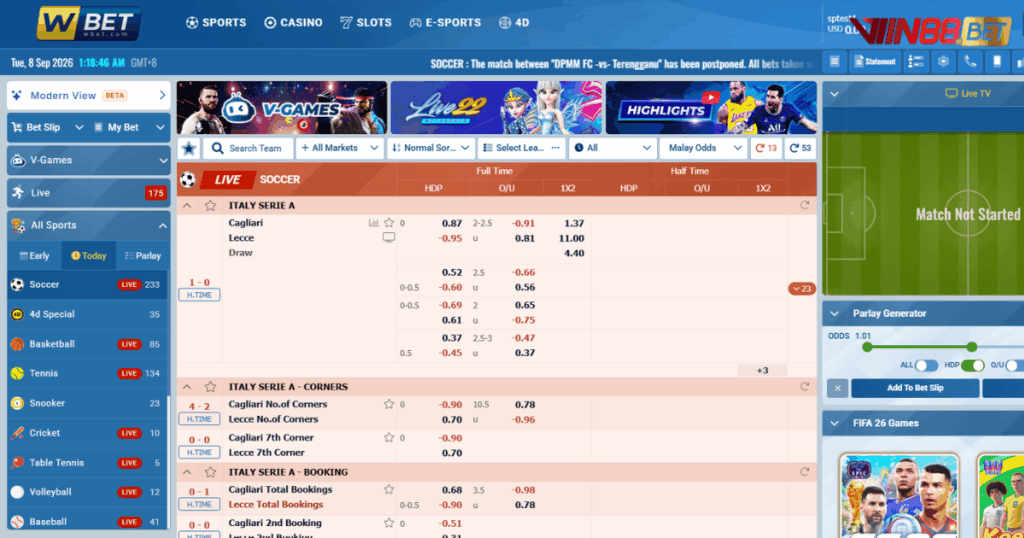Image resolution: width=1024 pixels, height=538 pixels.
Task: Collapse the Live TV panel
Action: tap(835, 94)
